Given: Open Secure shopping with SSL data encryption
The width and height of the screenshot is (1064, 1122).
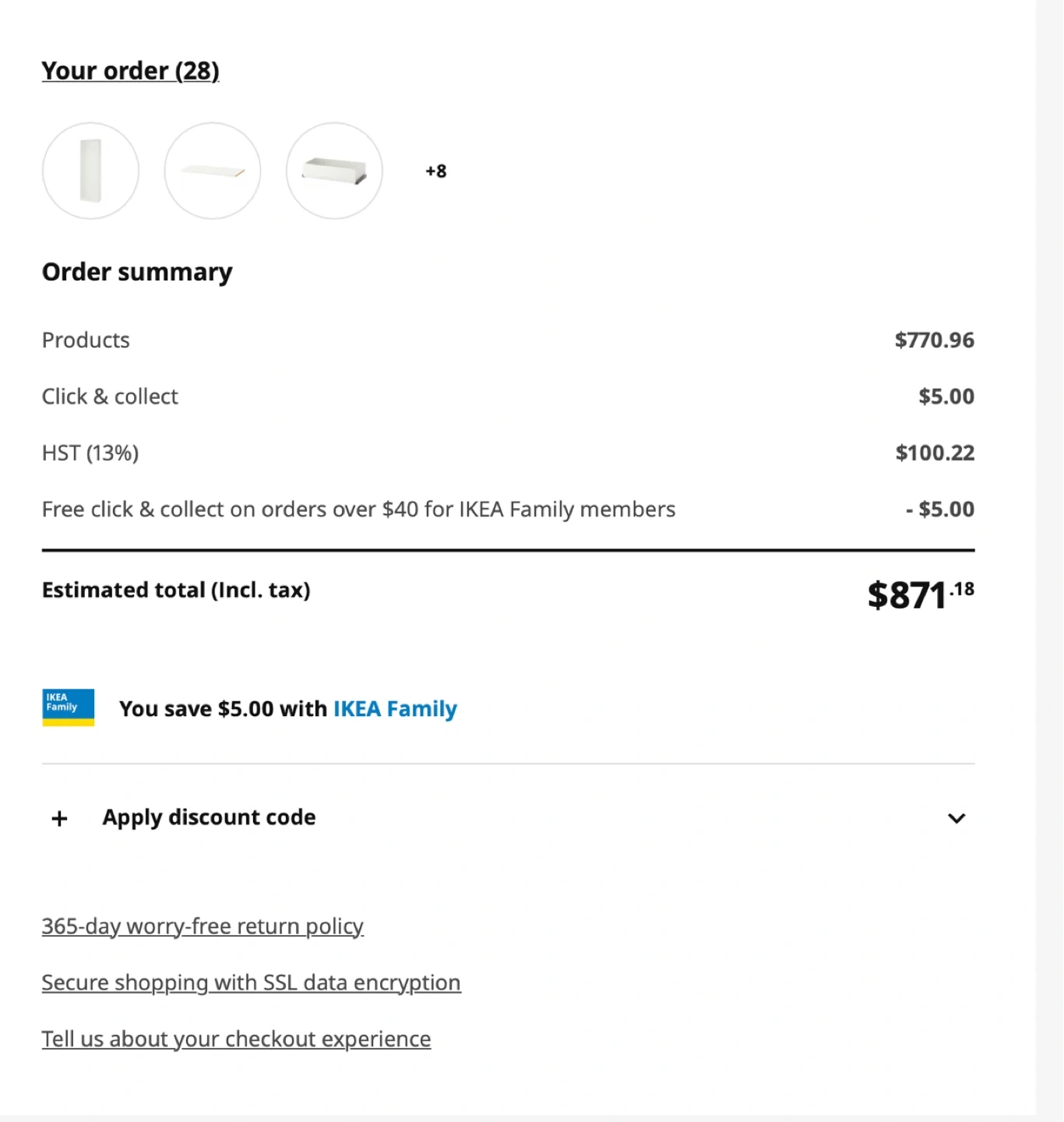Looking at the screenshot, I should [x=251, y=983].
